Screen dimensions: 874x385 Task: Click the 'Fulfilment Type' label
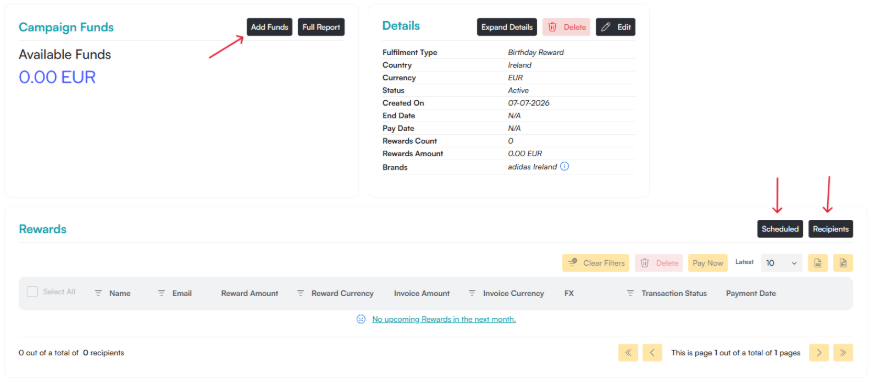click(x=410, y=52)
